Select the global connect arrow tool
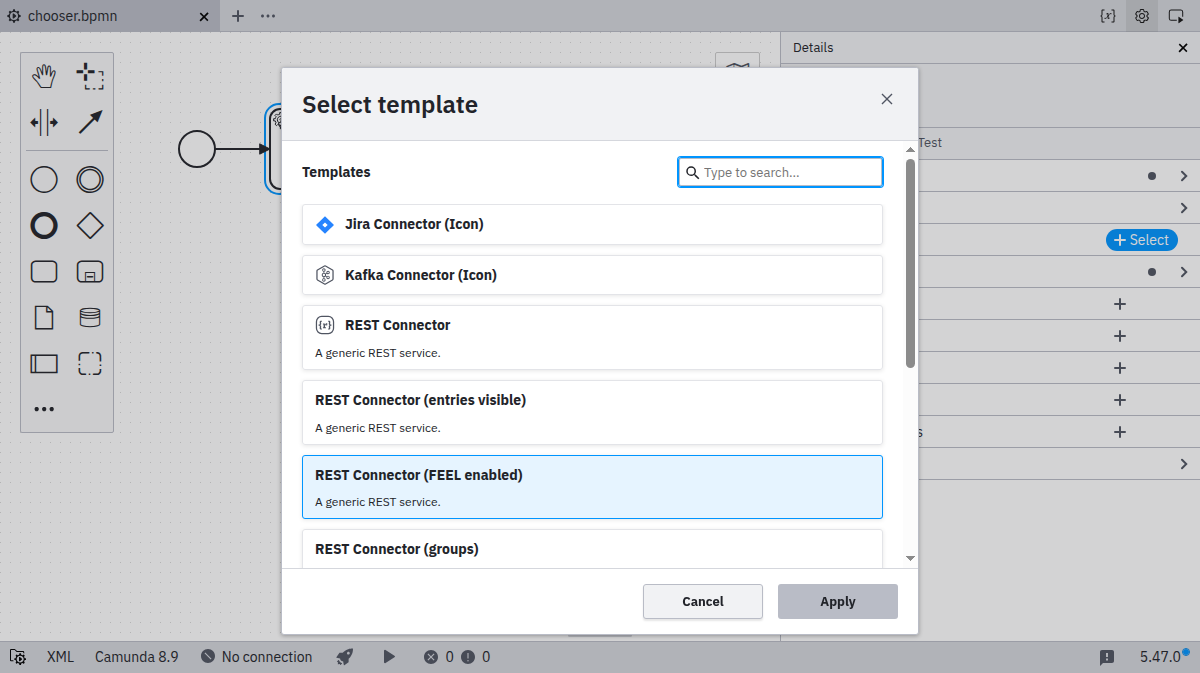 pos(90,122)
